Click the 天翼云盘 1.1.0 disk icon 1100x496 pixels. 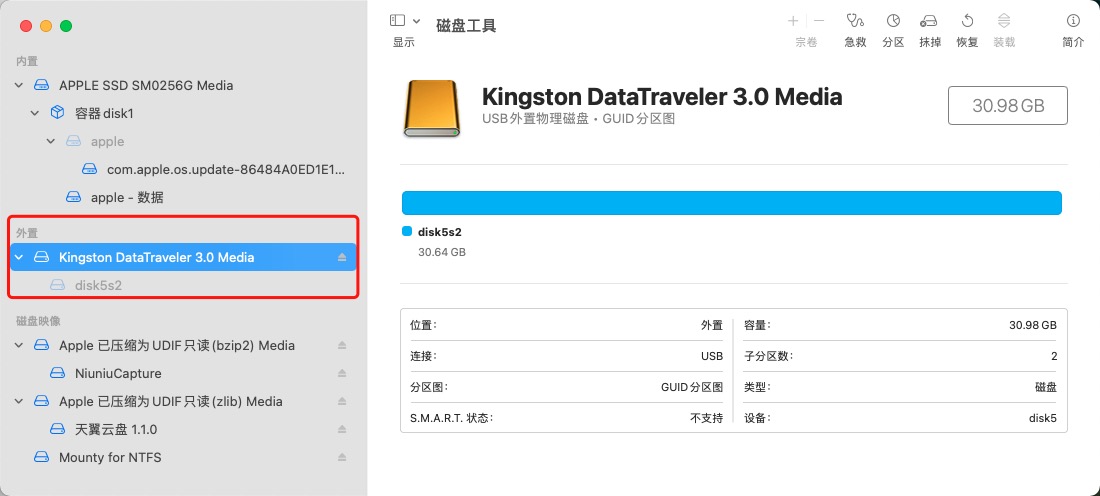click(x=58, y=429)
